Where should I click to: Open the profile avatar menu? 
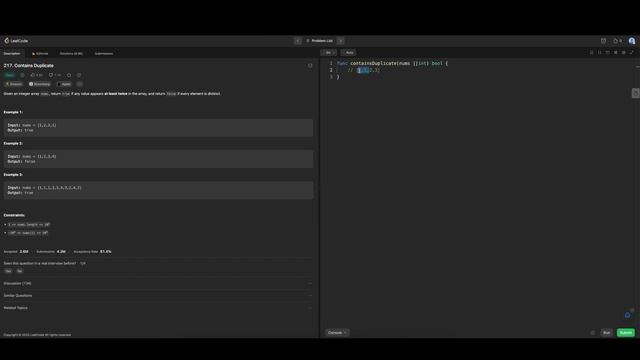tap(632, 41)
